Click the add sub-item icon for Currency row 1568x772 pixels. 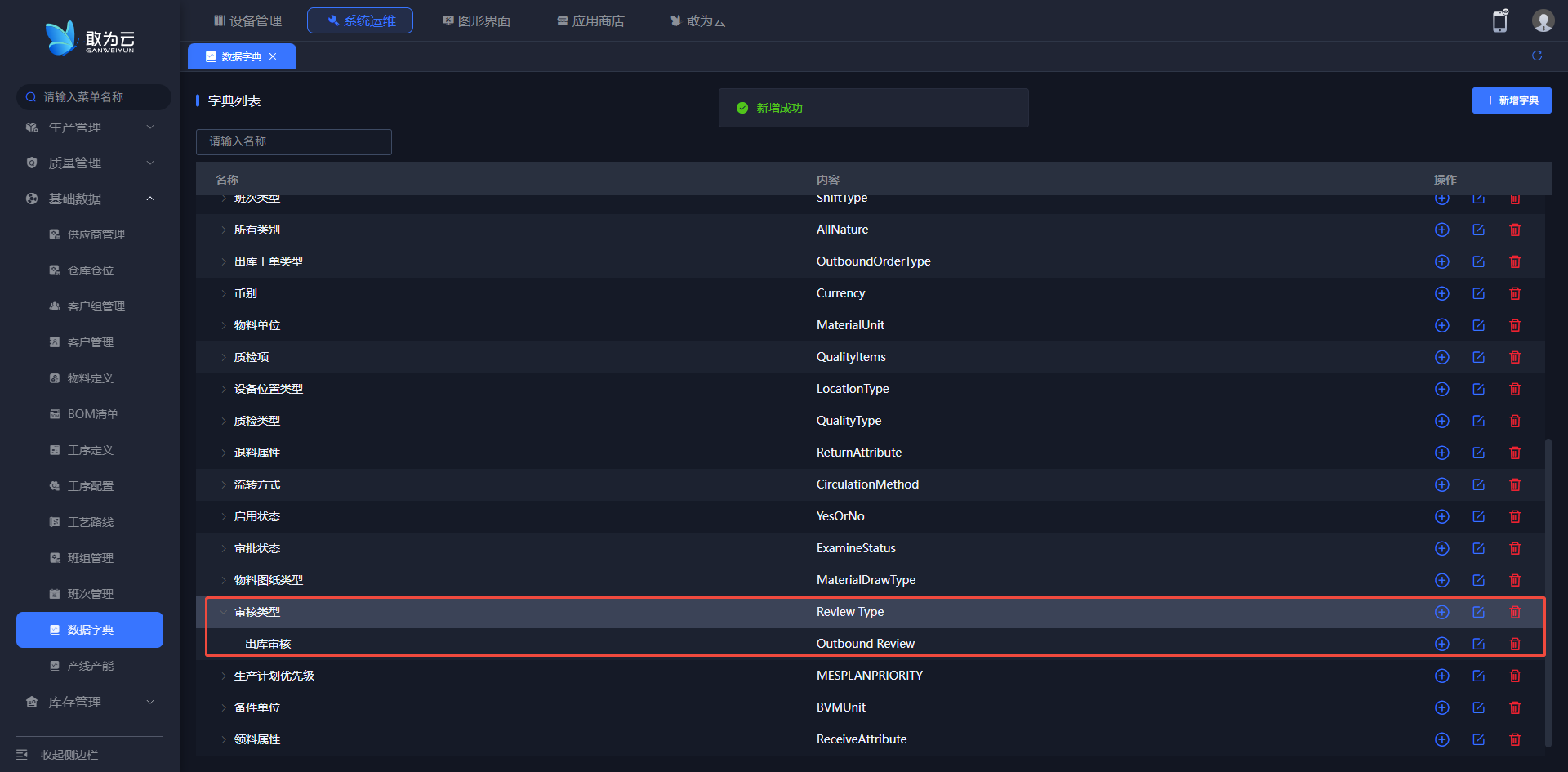click(x=1441, y=293)
